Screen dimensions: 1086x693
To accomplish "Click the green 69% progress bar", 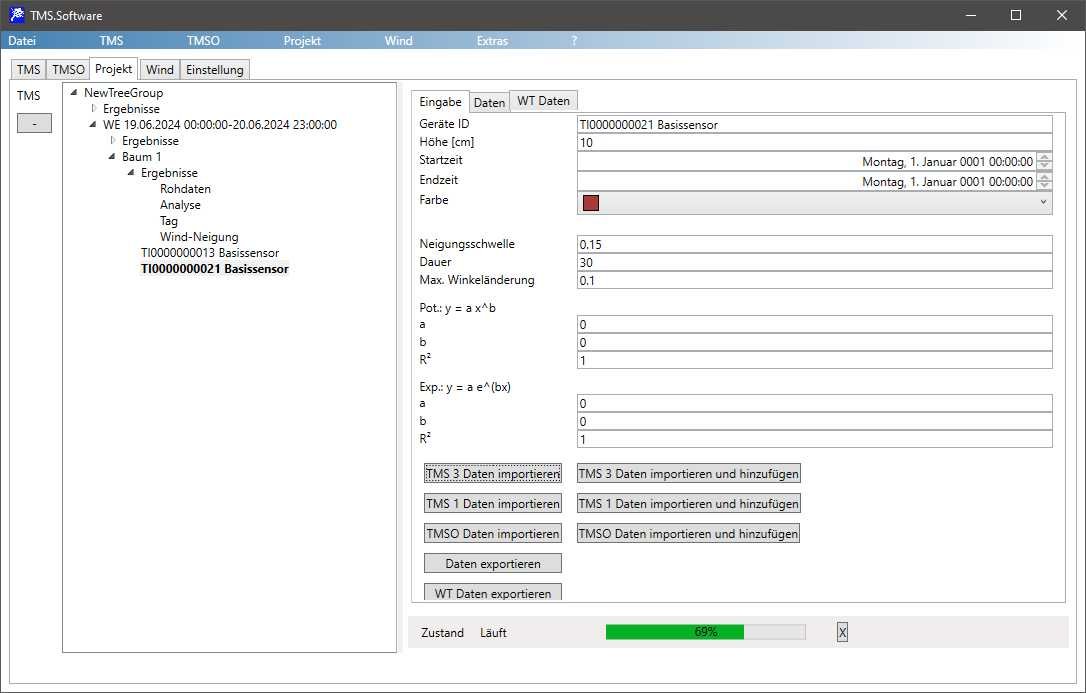I will click(705, 631).
